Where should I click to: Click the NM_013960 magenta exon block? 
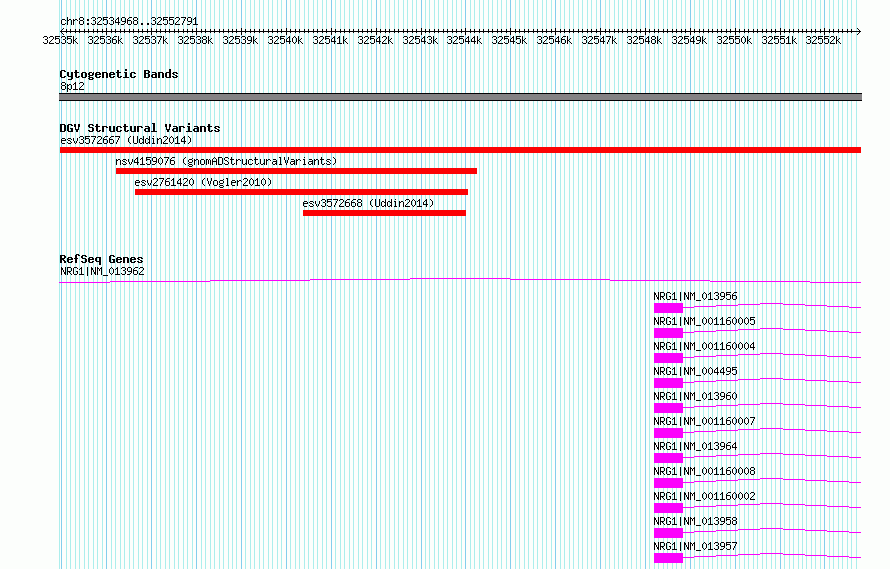click(668, 408)
